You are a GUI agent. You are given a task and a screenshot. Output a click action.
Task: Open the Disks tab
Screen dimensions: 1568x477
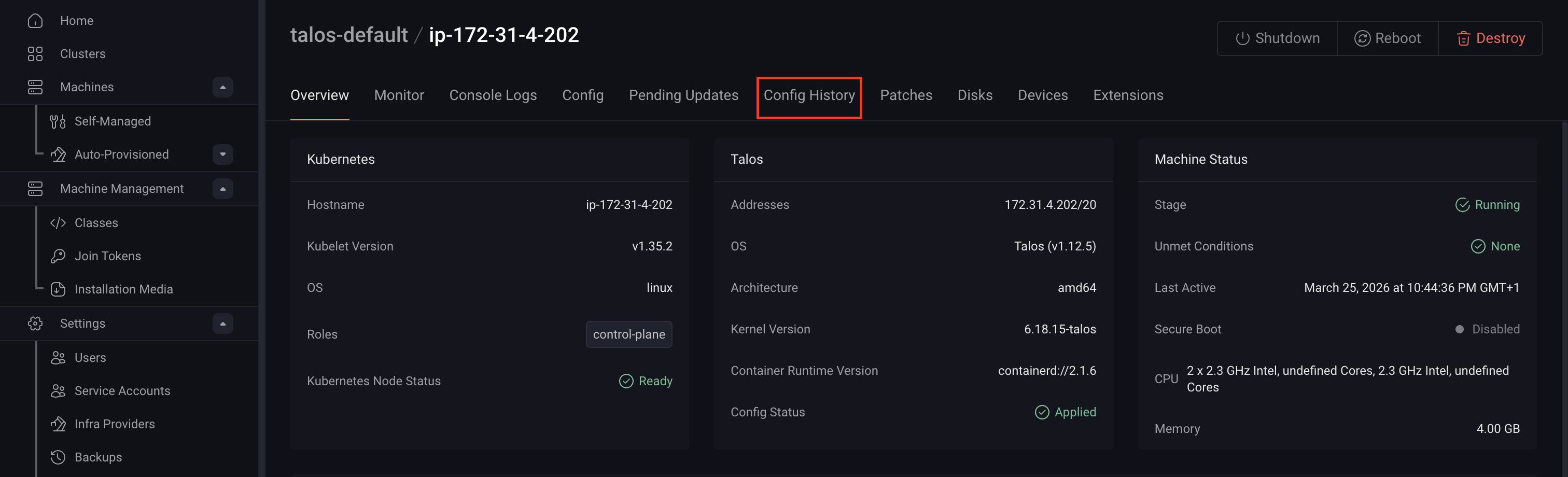(x=974, y=95)
